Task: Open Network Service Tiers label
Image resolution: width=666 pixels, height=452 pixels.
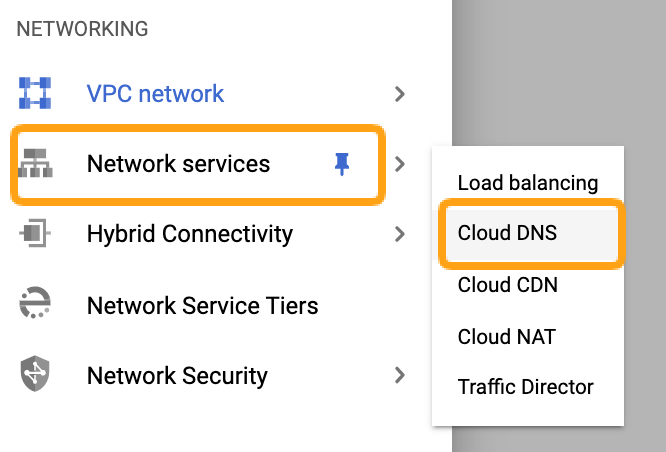Action: [202, 305]
